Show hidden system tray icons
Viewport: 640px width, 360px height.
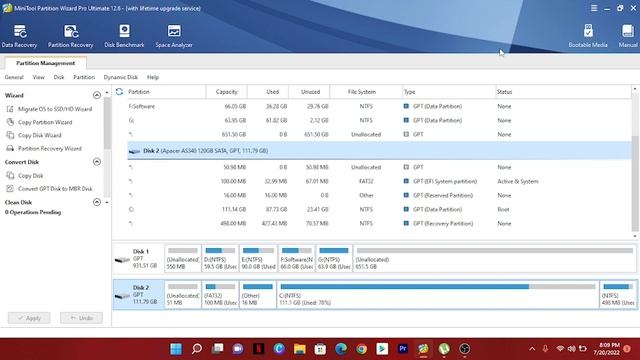pyautogui.click(x=532, y=349)
